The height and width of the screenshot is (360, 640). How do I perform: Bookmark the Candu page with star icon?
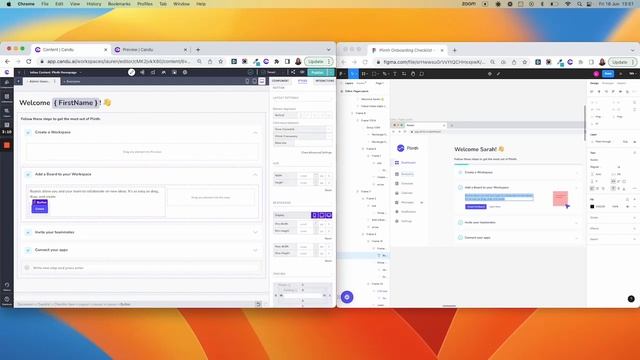pyautogui.click(x=220, y=62)
